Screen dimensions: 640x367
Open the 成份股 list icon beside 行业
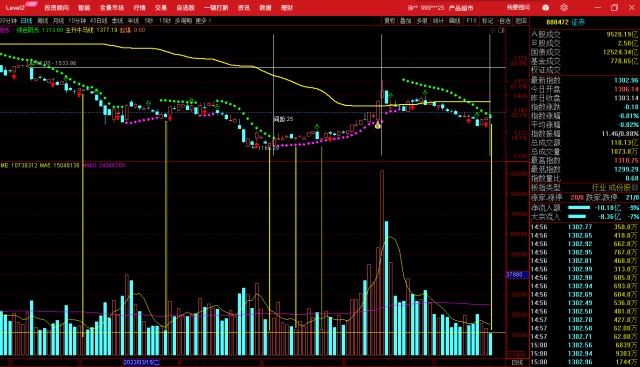pyautogui.click(x=634, y=188)
